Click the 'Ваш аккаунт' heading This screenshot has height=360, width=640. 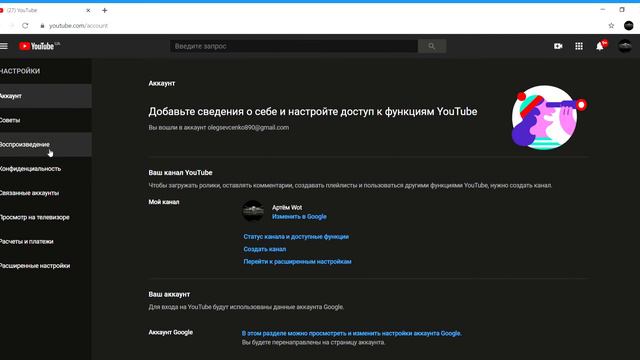(x=169, y=294)
